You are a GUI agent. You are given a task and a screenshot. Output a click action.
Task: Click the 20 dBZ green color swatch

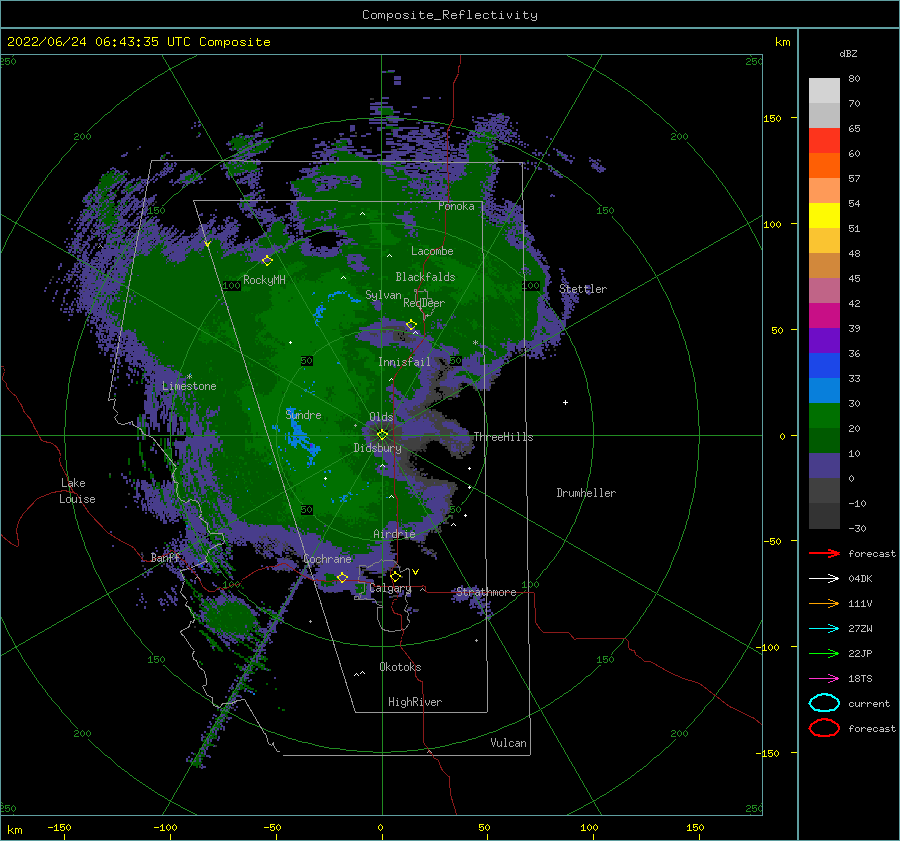click(824, 440)
